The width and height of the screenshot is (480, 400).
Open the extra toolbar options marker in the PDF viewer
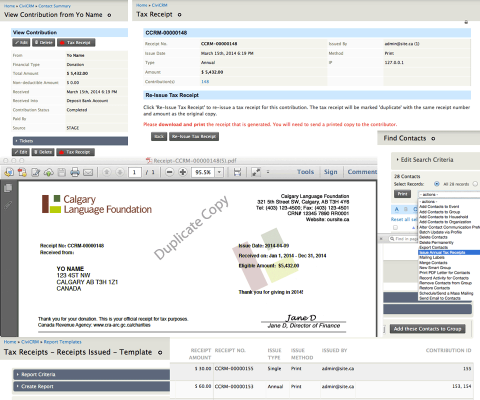268,172
